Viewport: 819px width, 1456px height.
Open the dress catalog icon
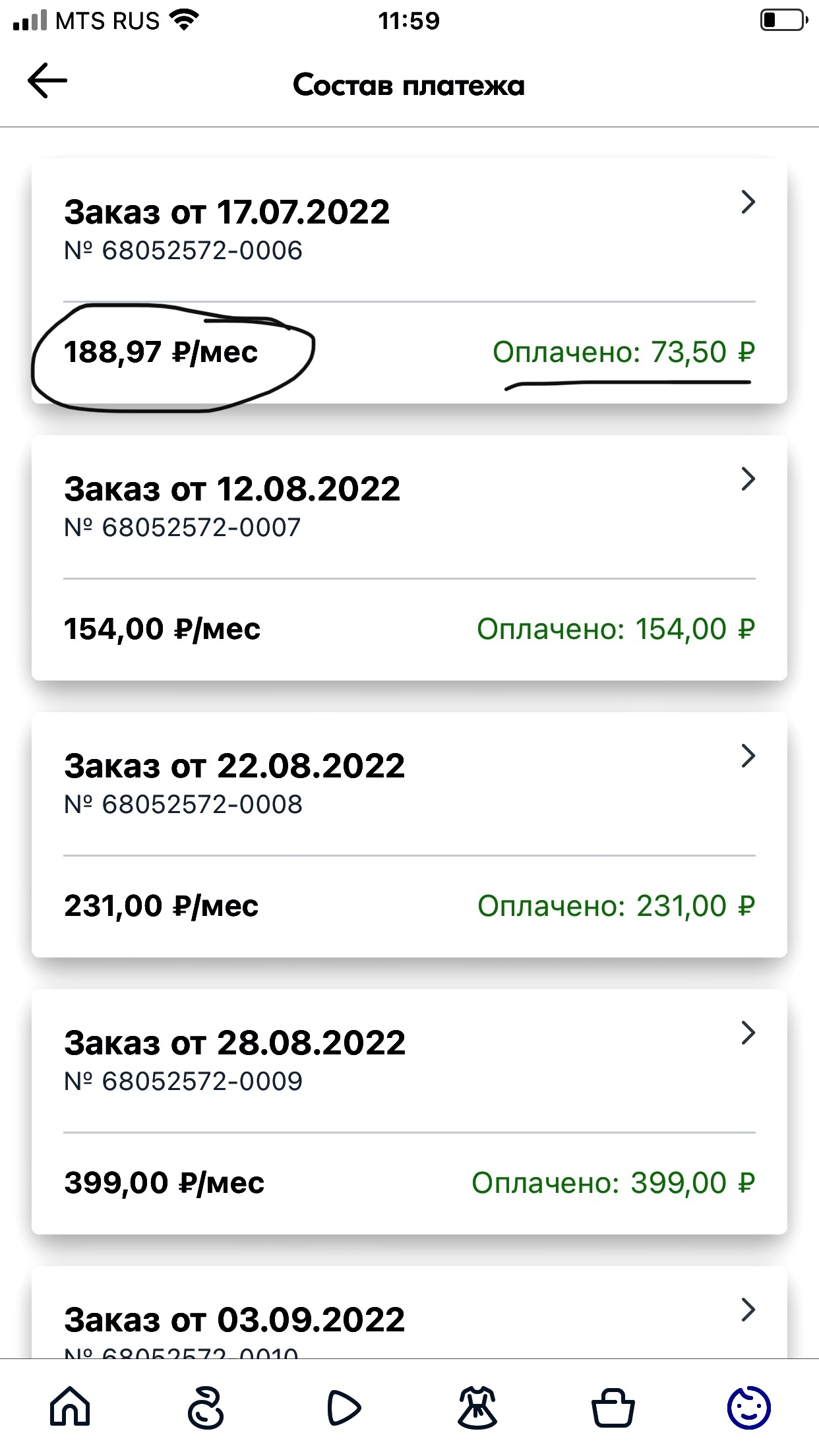pyautogui.click(x=477, y=1408)
